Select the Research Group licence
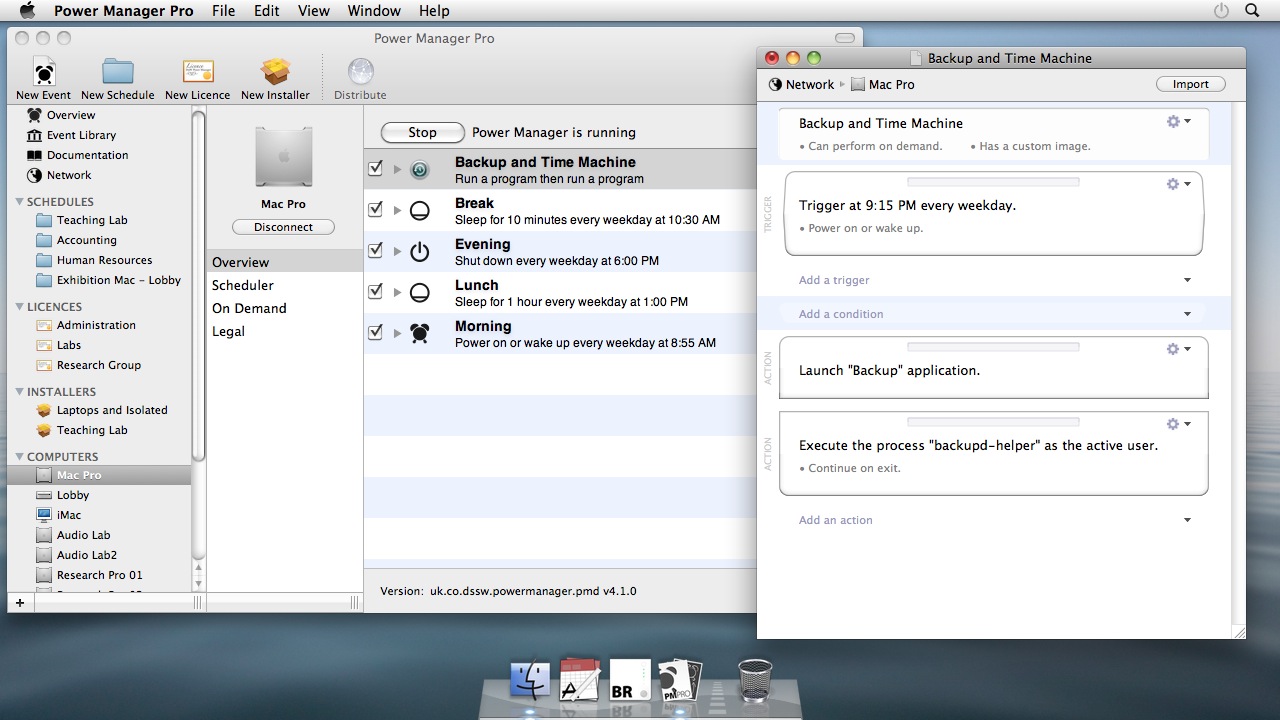The width and height of the screenshot is (1280, 720). [98, 365]
